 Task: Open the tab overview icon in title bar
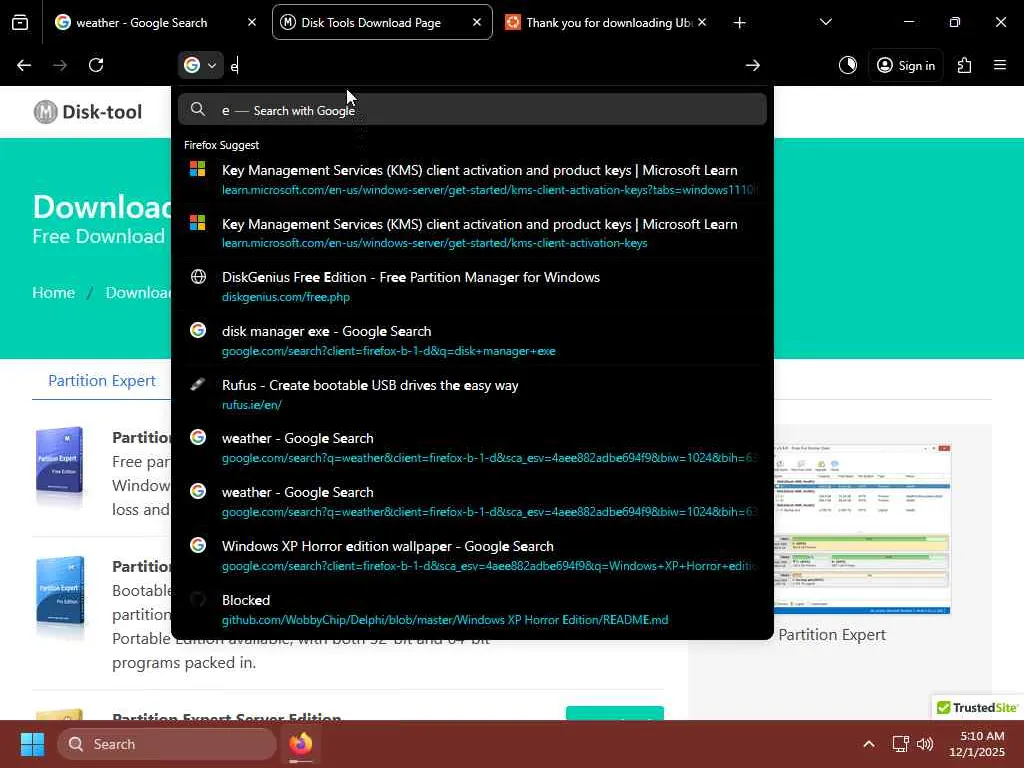[20, 23]
